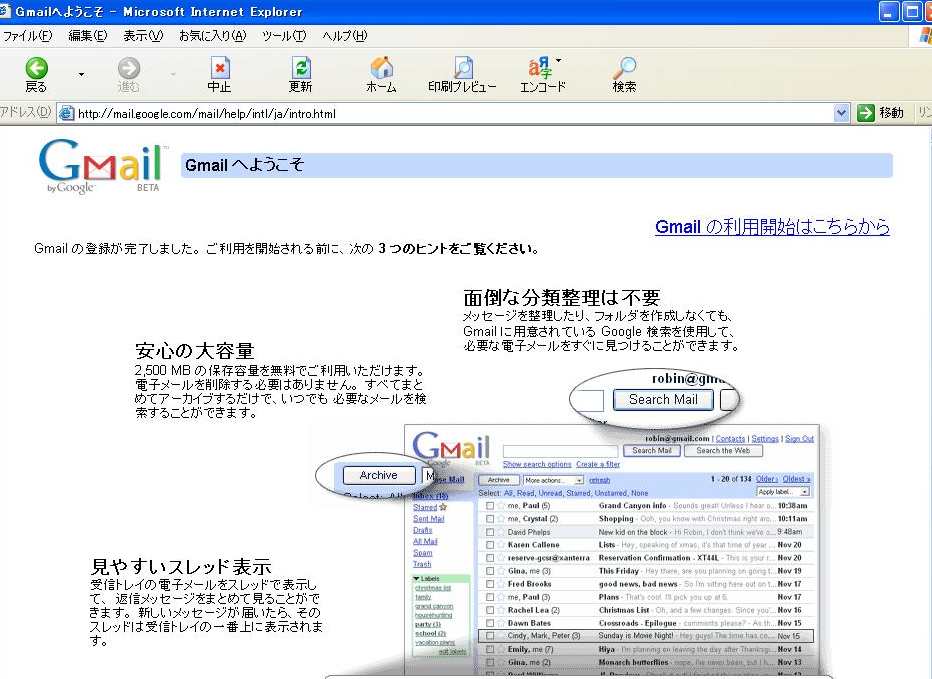Click the sentence starting Gmail の登録が完了しました
The image size is (932, 679).
287,249
